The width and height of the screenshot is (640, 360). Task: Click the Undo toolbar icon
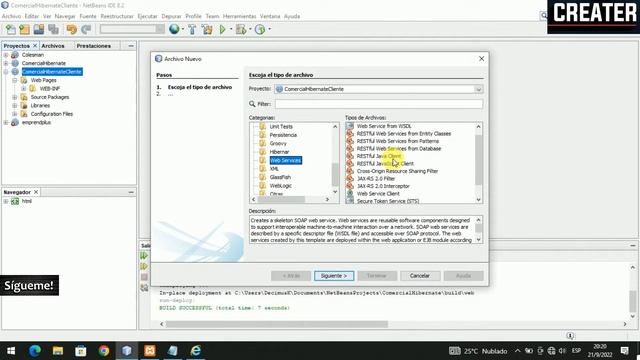coord(72,29)
